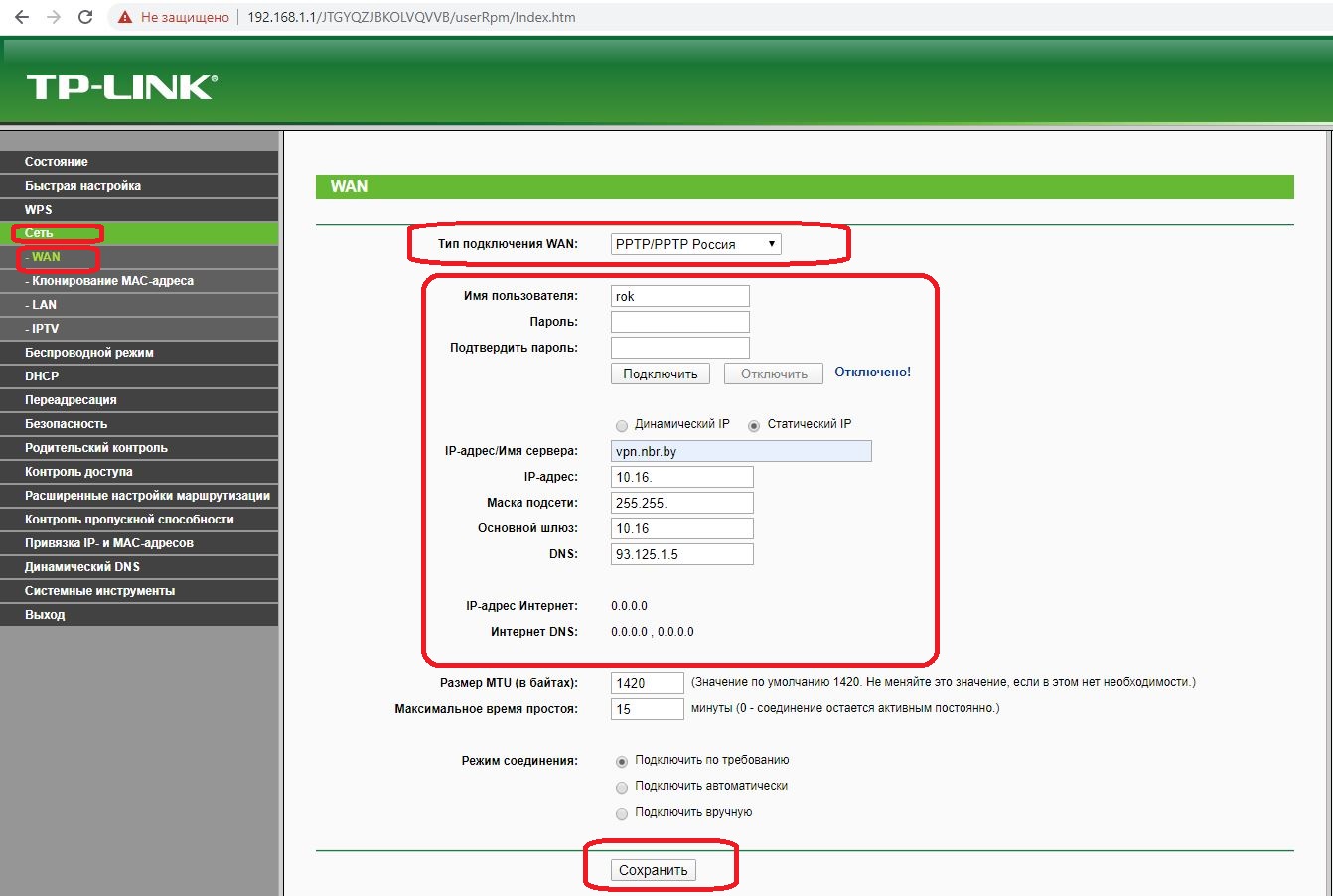1333x896 pixels.
Task: Open Привязка IP- и МАС-адресов menu
Action: click(139, 543)
